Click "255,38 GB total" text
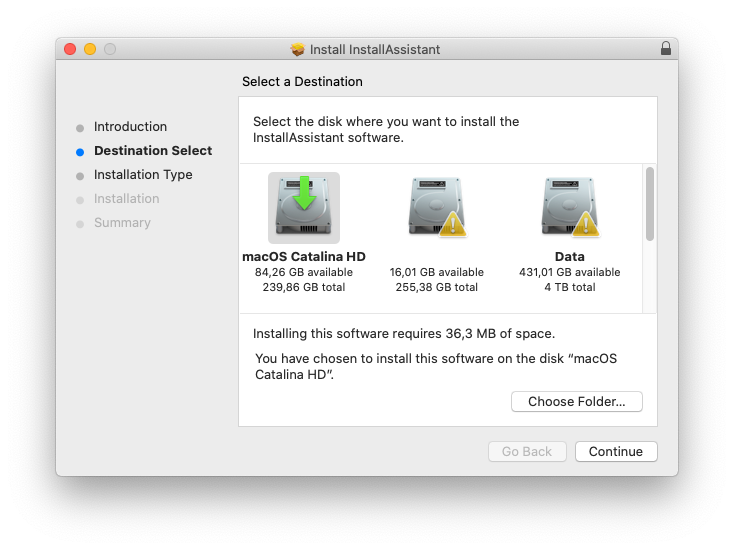Viewport: 734px width, 550px height. [x=437, y=287]
